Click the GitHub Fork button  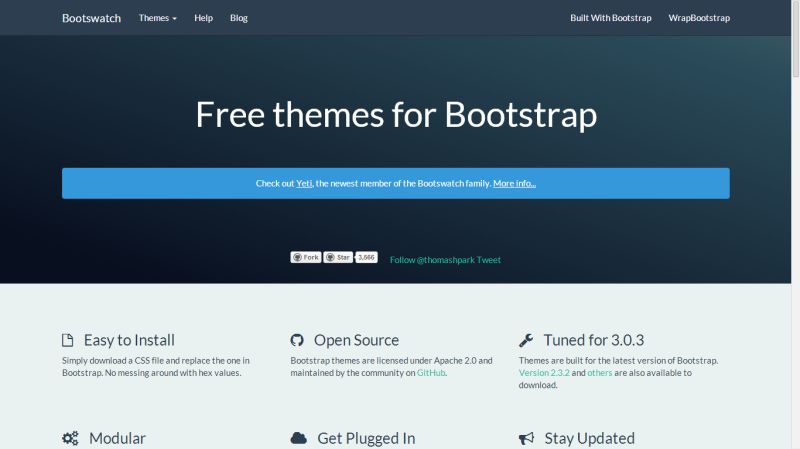[306, 257]
